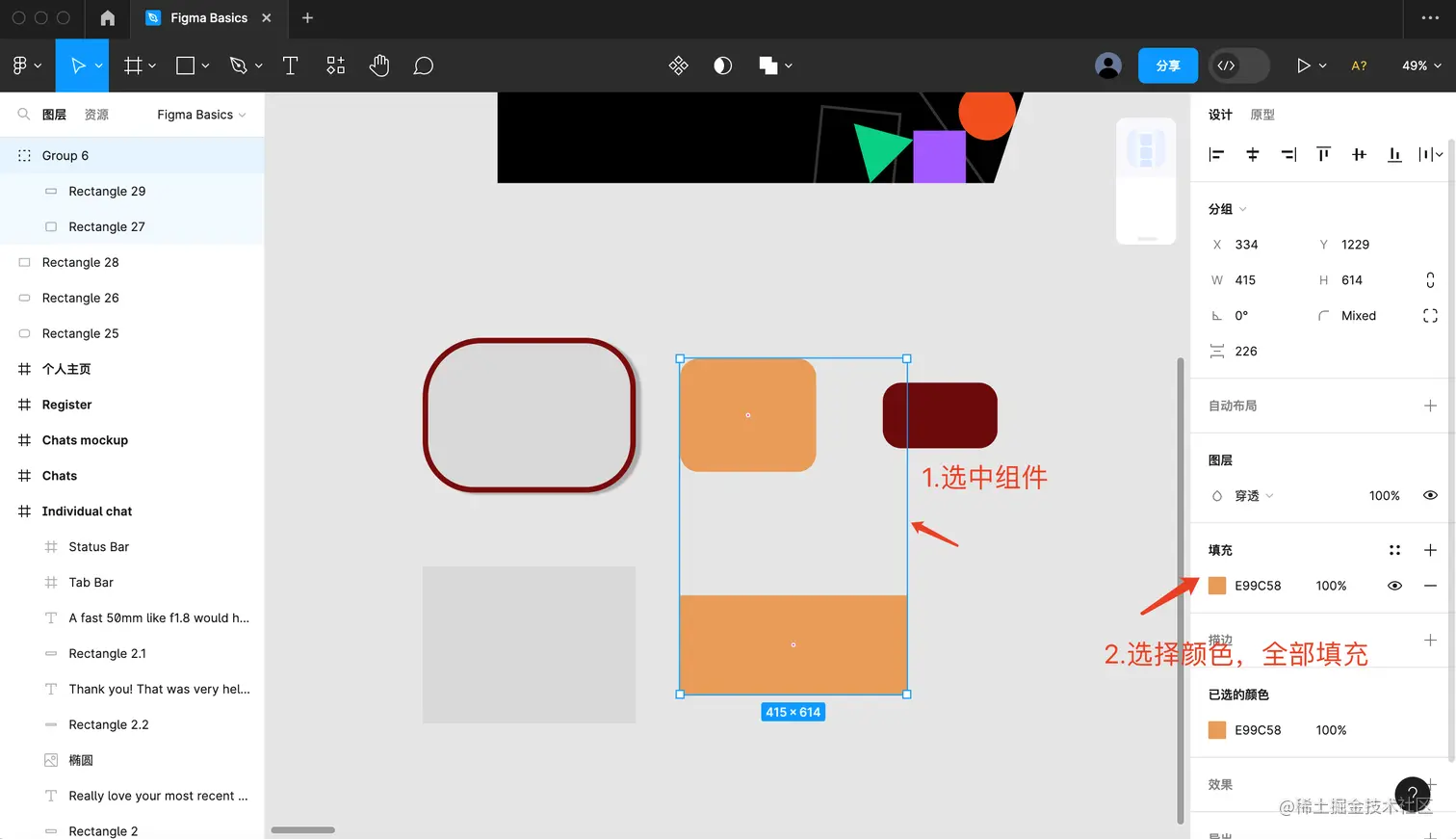Open shape tools dropdown arrow
Viewport: 1456px width, 839px height.
pos(205,66)
